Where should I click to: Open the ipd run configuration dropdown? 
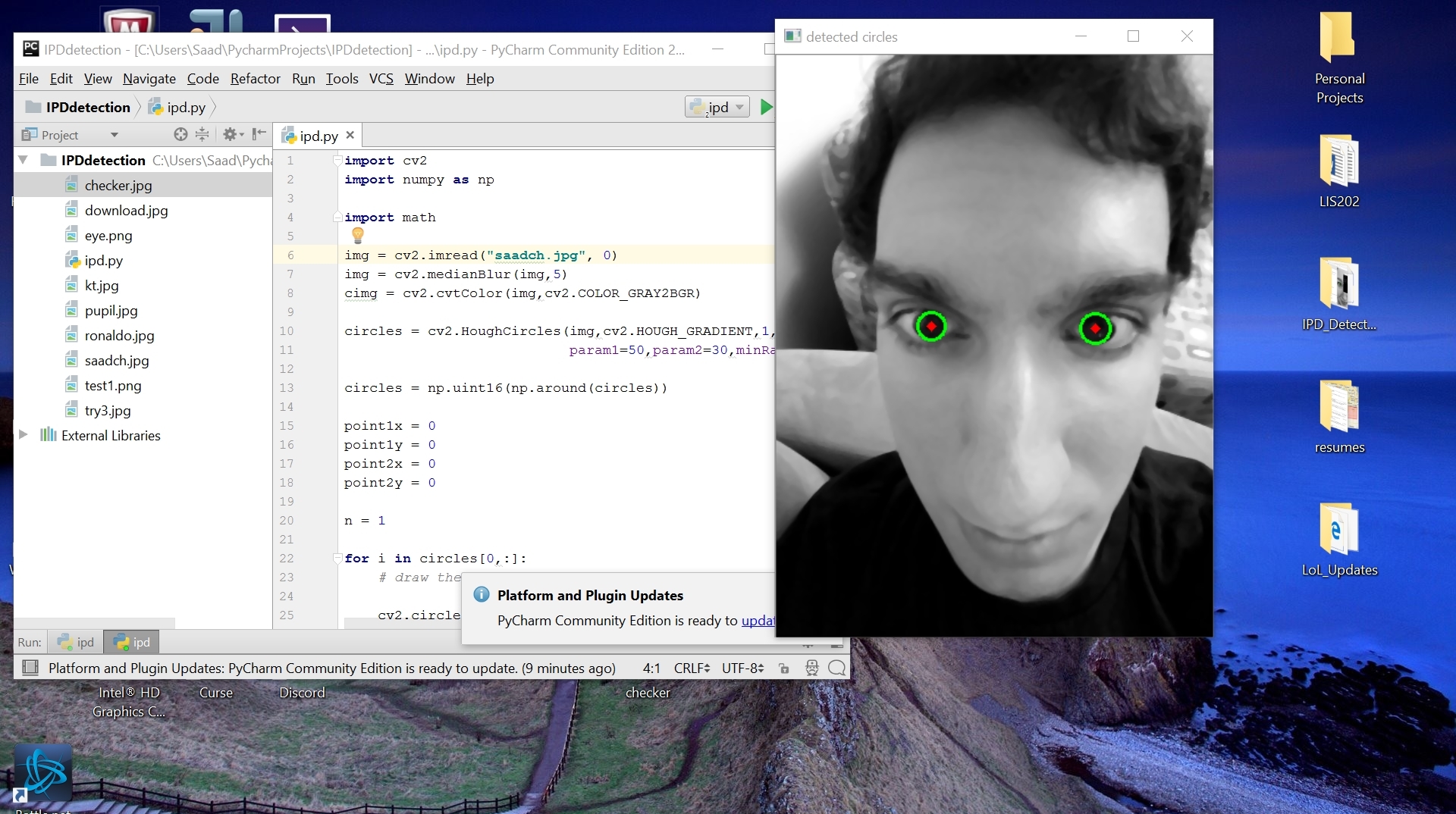point(717,108)
